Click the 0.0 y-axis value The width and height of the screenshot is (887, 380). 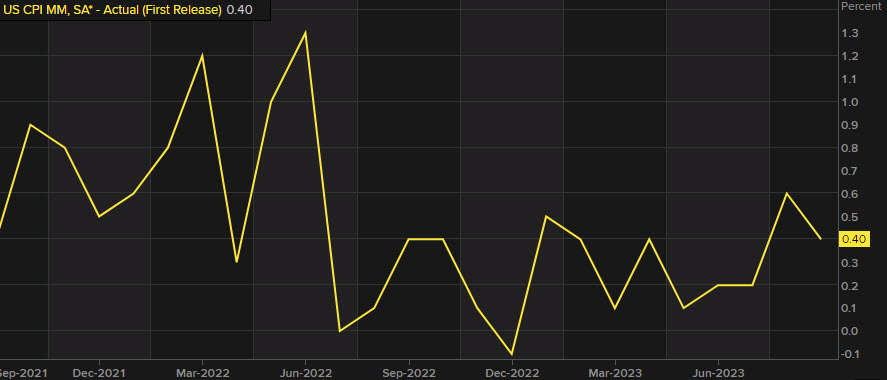coord(850,331)
